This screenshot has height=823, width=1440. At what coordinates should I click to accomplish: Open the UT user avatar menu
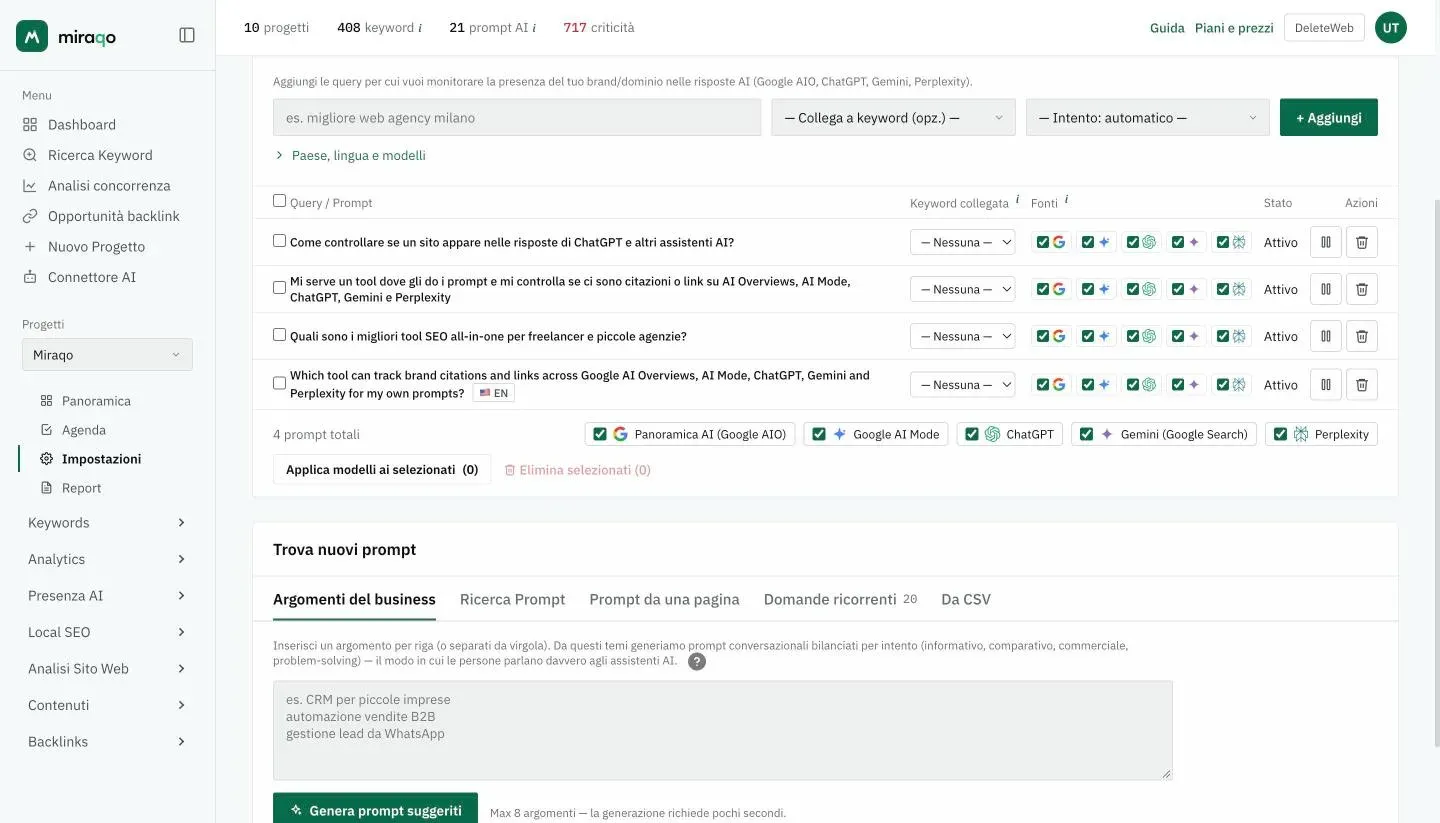click(1391, 28)
